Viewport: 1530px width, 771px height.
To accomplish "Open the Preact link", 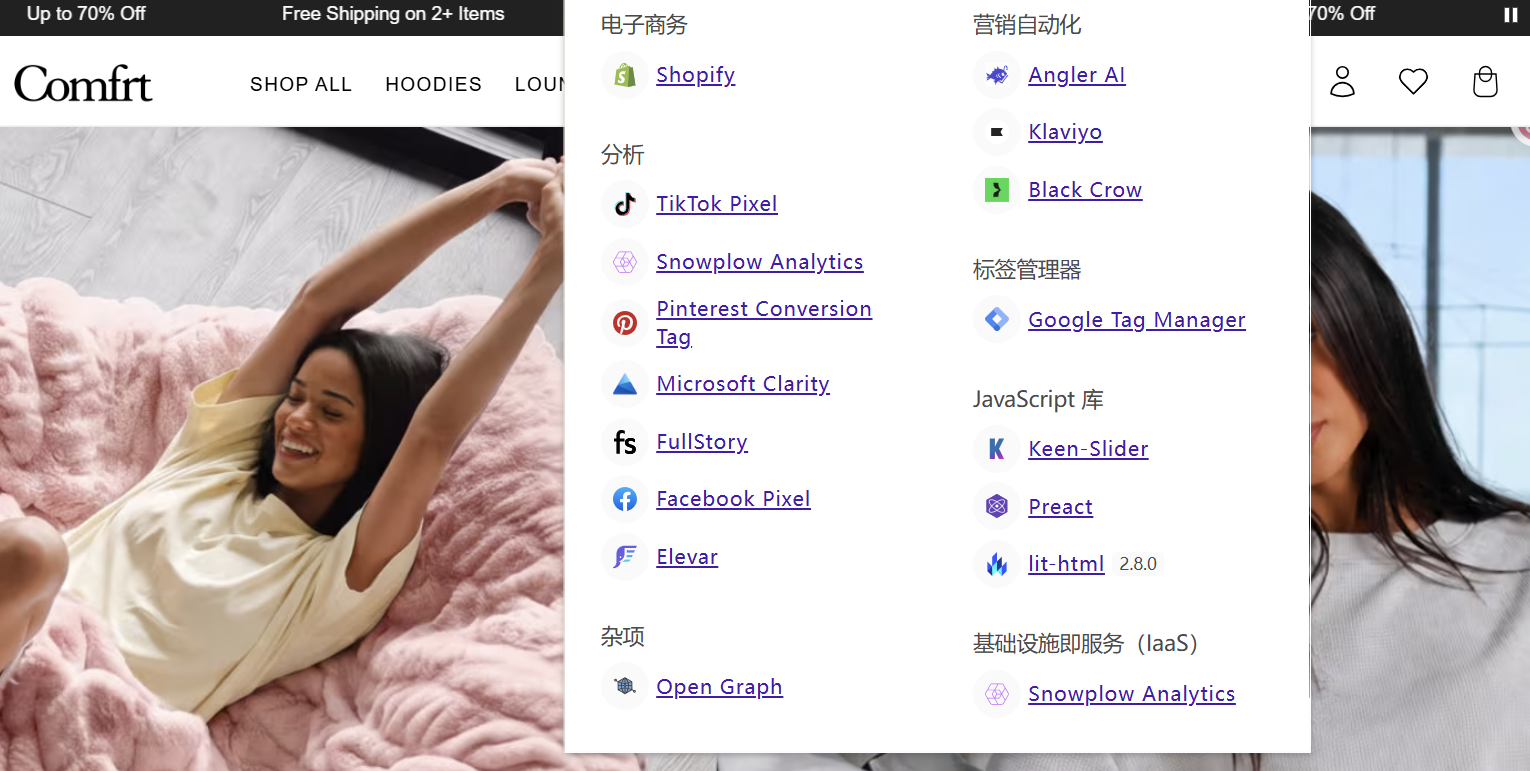I will (1060, 507).
